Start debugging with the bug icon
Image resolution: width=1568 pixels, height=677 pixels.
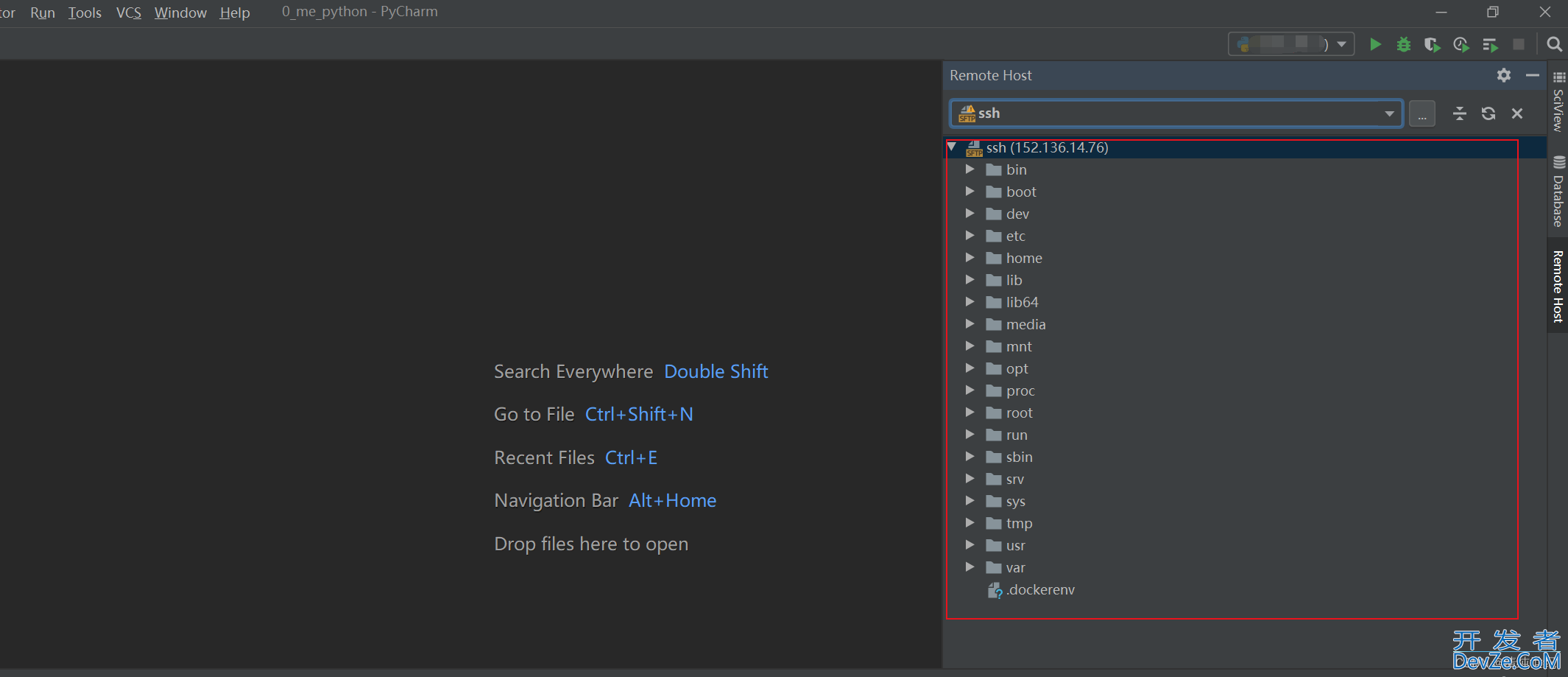1404,44
